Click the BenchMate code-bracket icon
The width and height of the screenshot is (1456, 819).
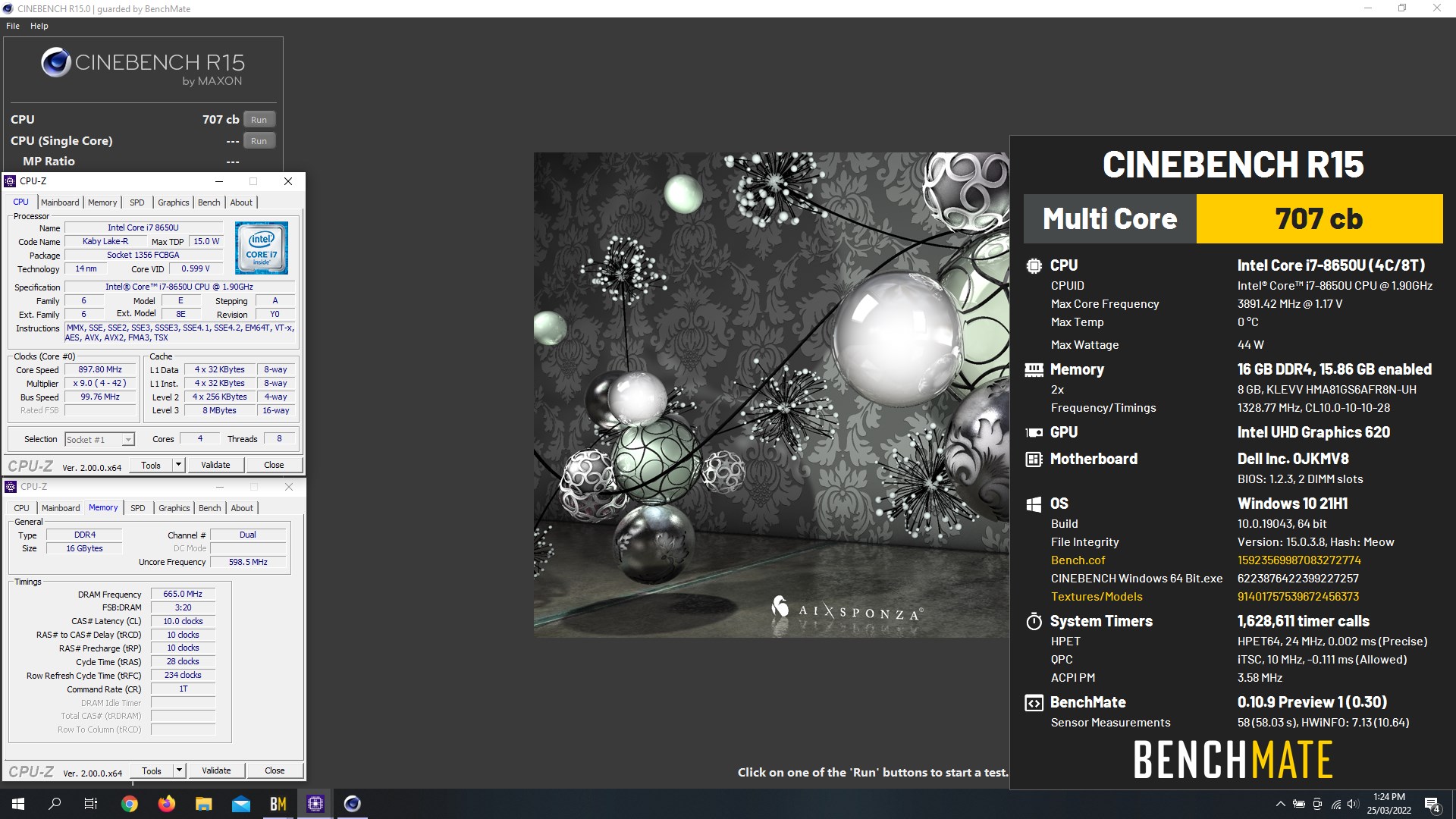(1034, 703)
